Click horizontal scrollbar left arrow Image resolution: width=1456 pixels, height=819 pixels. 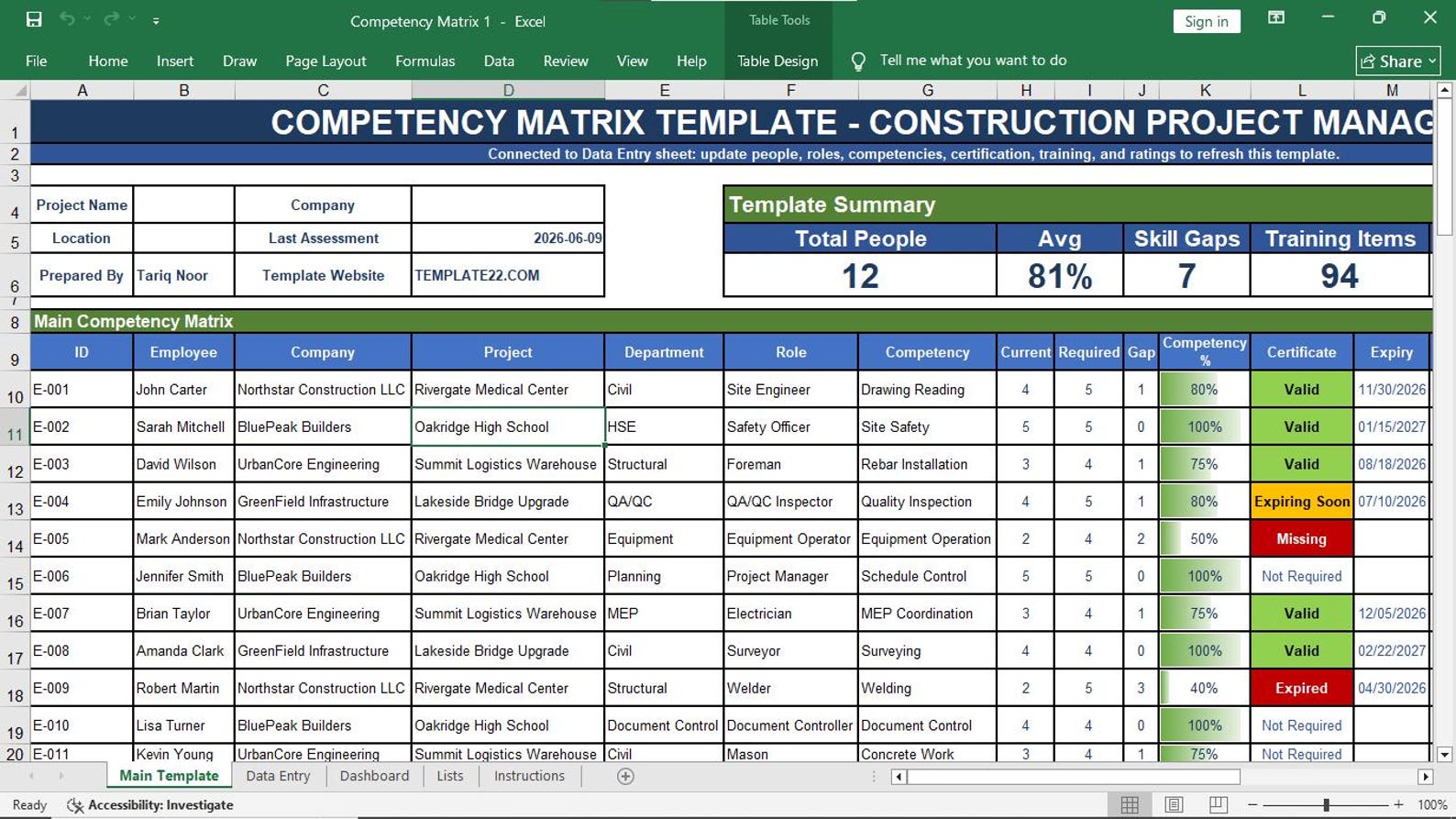(899, 777)
